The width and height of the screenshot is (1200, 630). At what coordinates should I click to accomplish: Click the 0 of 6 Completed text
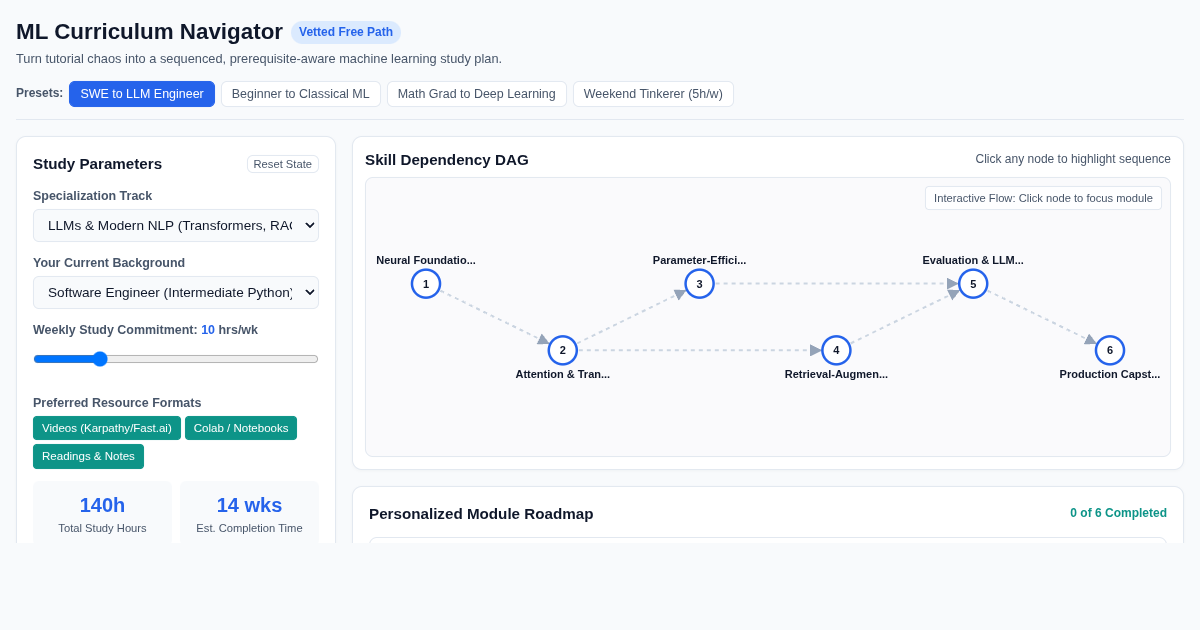tap(1118, 513)
